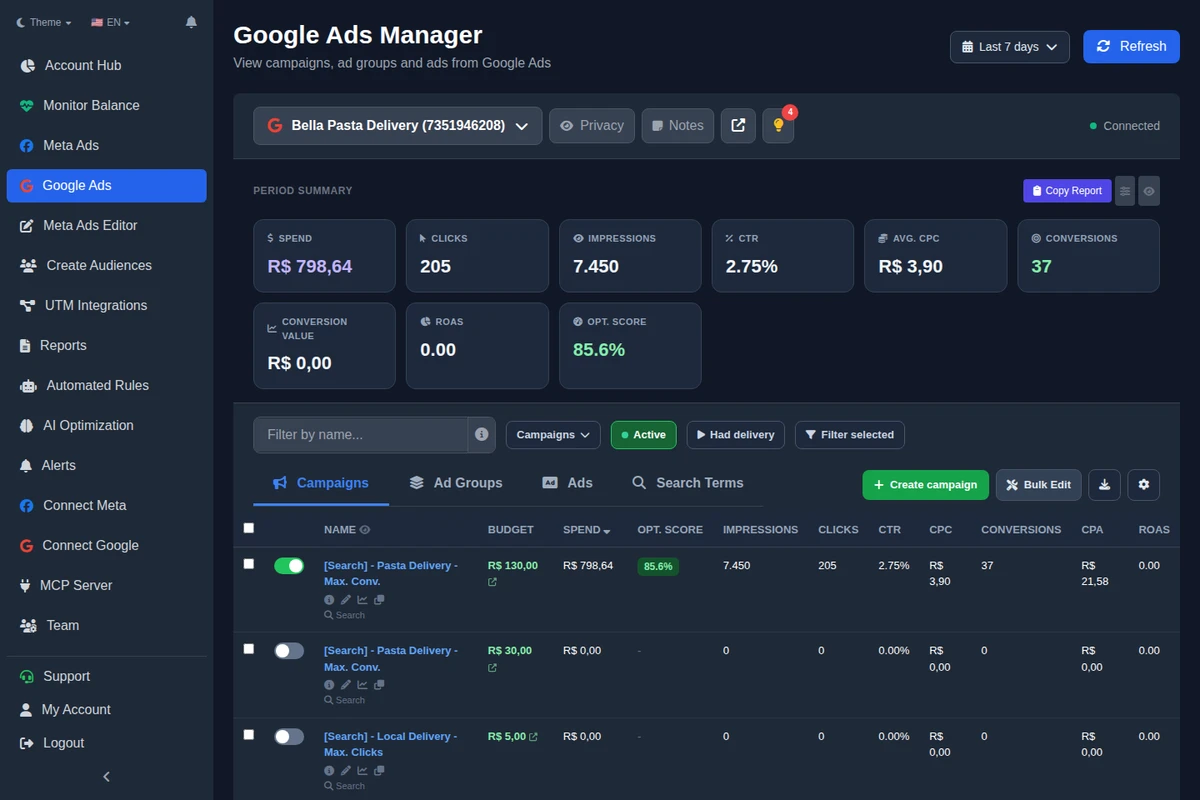
Task: Tick the checkbox for the R$ 30,00 campaign
Action: (x=249, y=649)
